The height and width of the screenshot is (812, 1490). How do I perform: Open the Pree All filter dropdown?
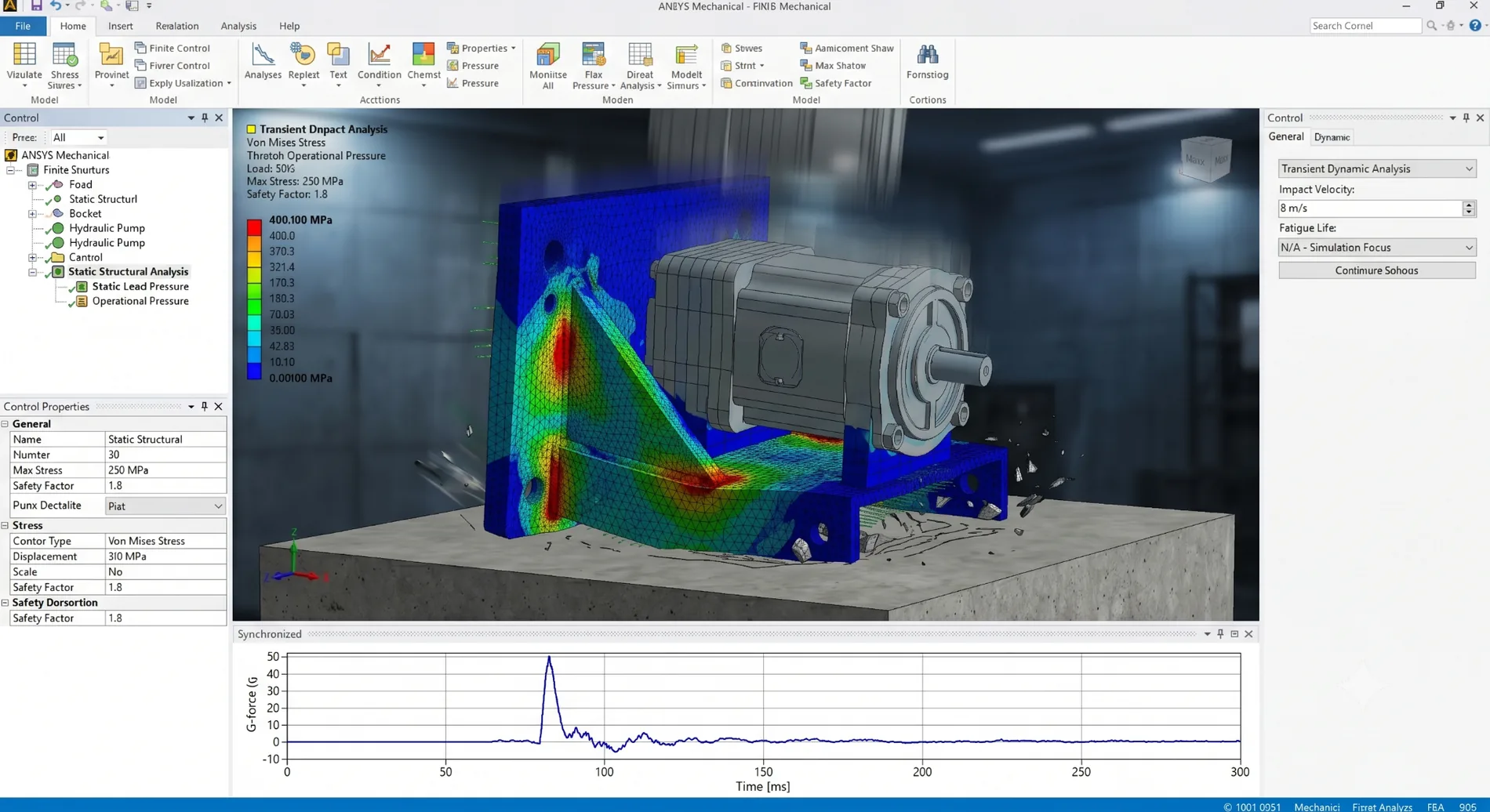click(x=78, y=137)
